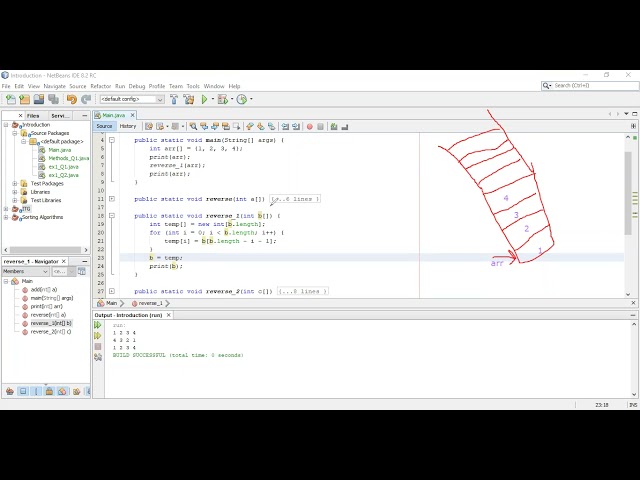Click the New Project toolbar icon
The image size is (640, 480).
(24, 99)
